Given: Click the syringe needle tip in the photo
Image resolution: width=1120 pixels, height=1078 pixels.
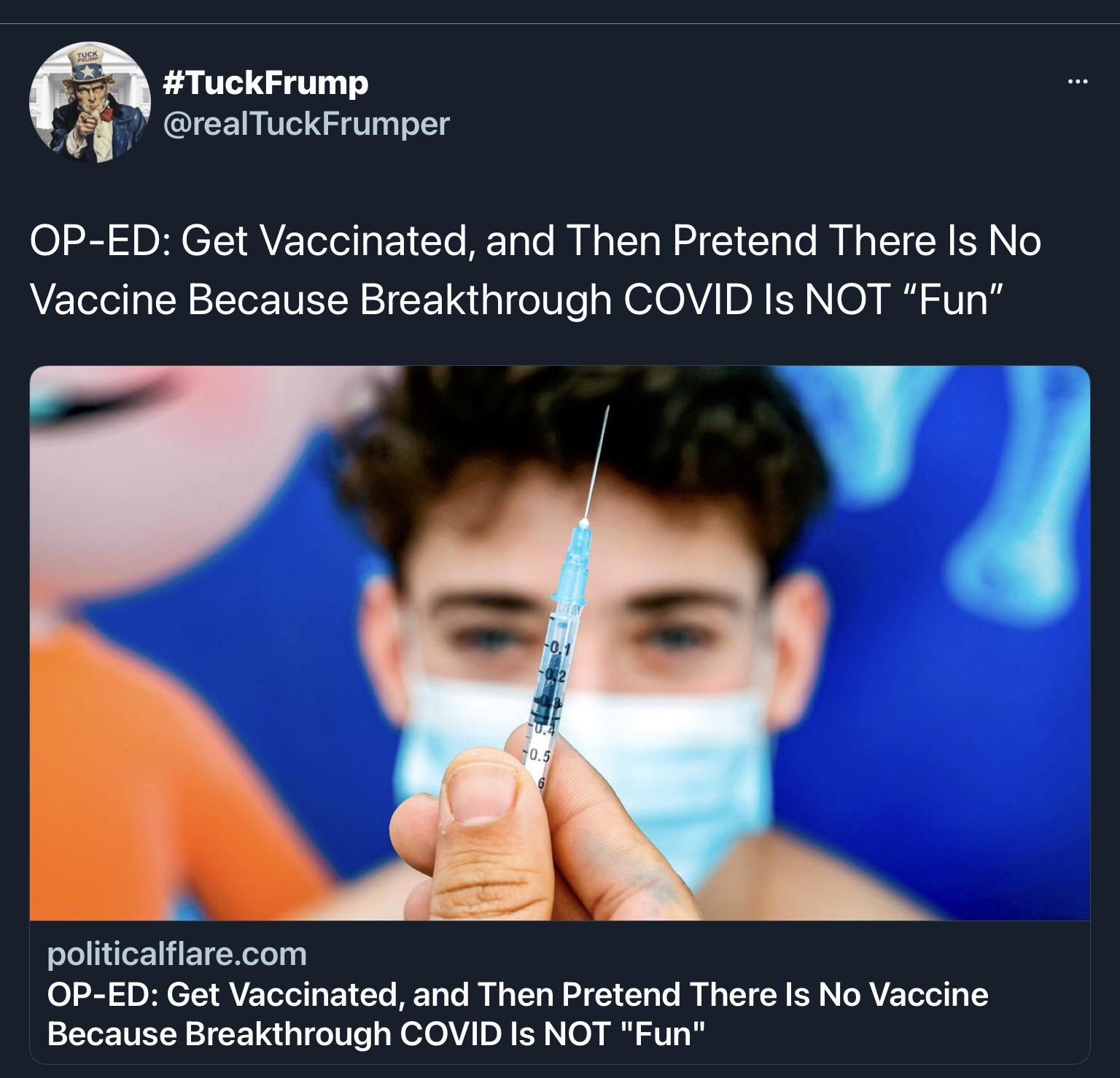Looking at the screenshot, I should [x=607, y=410].
